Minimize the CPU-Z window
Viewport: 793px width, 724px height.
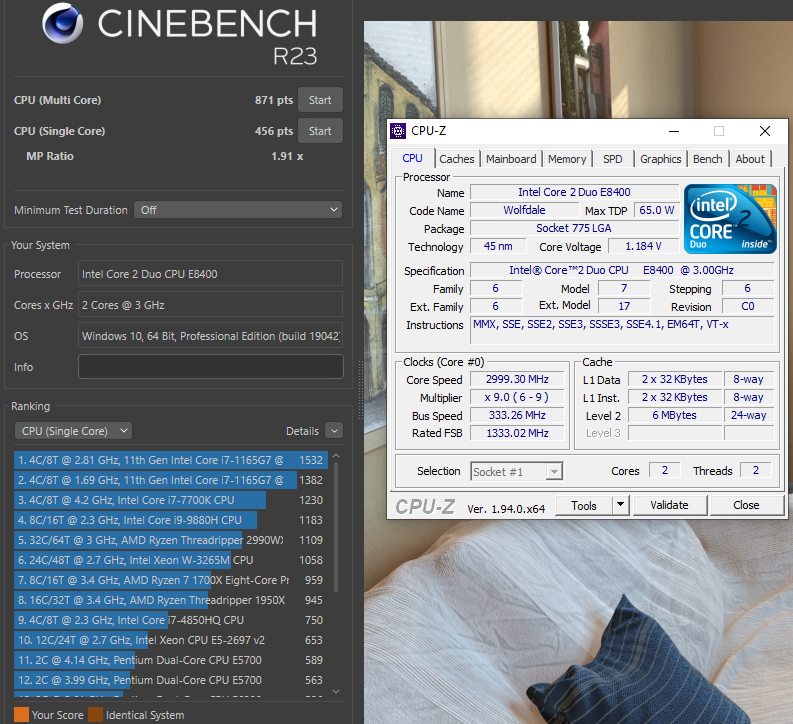(x=674, y=131)
